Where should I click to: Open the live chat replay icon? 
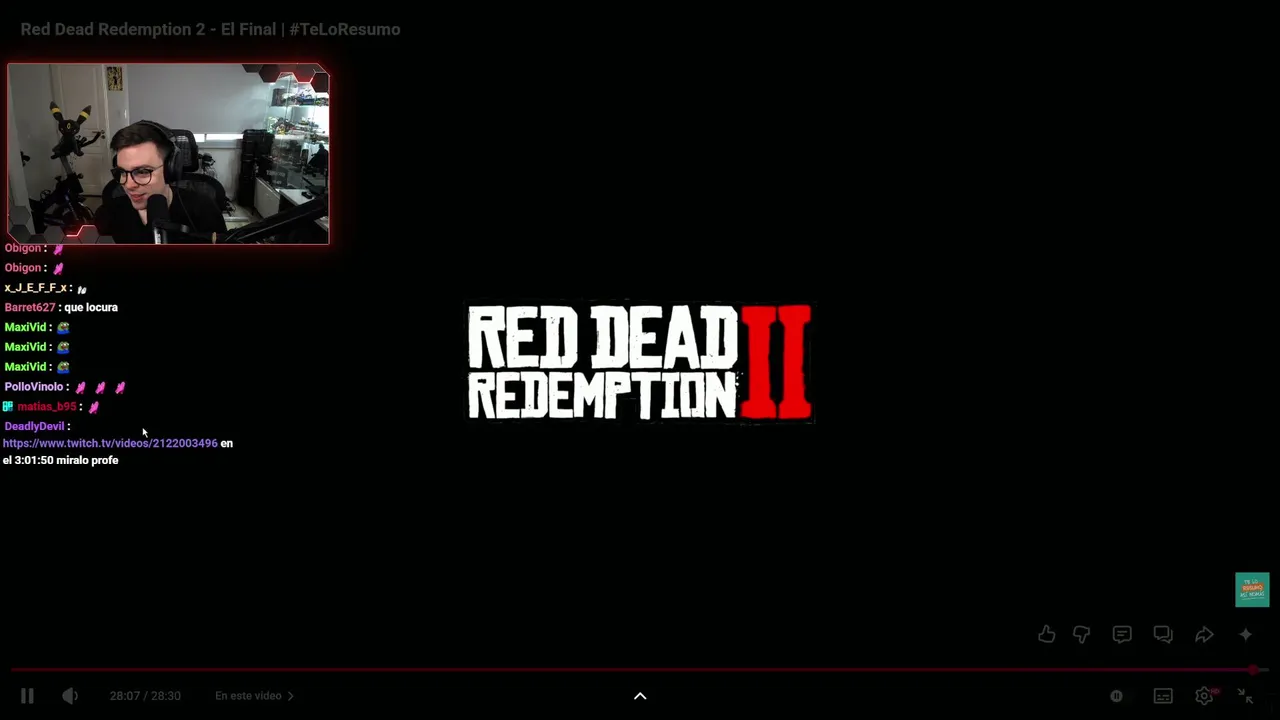(x=1163, y=634)
